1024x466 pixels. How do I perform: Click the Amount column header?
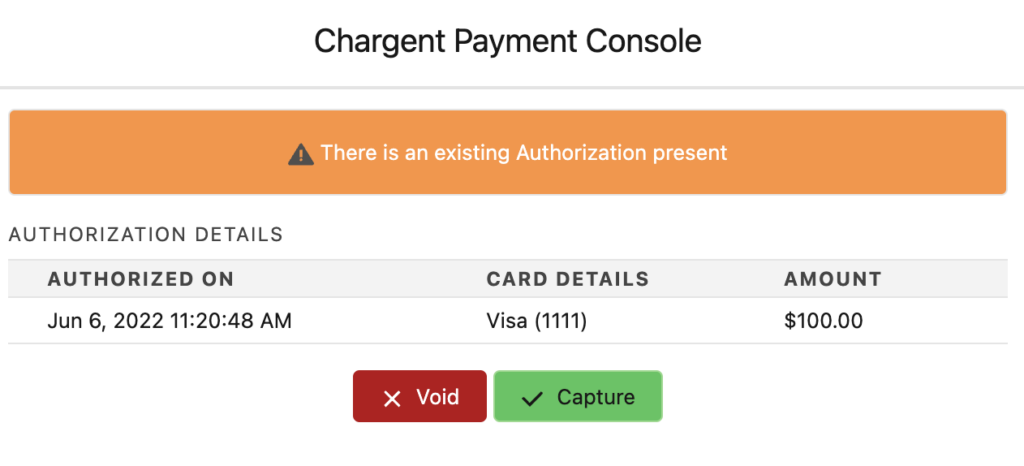coord(832,279)
